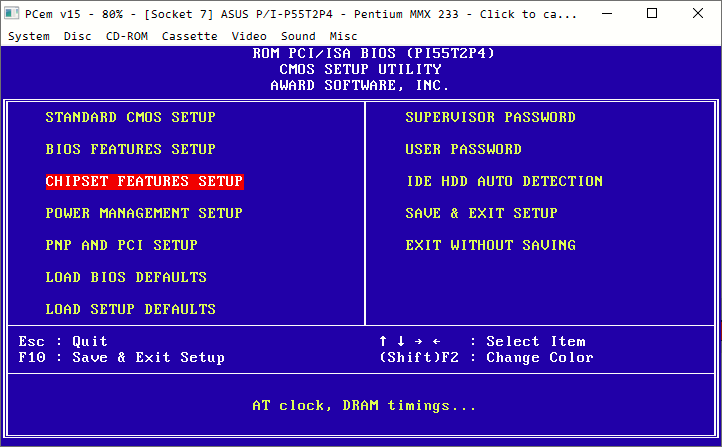Click the 'AWARD SOFTWARE, INC.' line

click(x=360, y=85)
